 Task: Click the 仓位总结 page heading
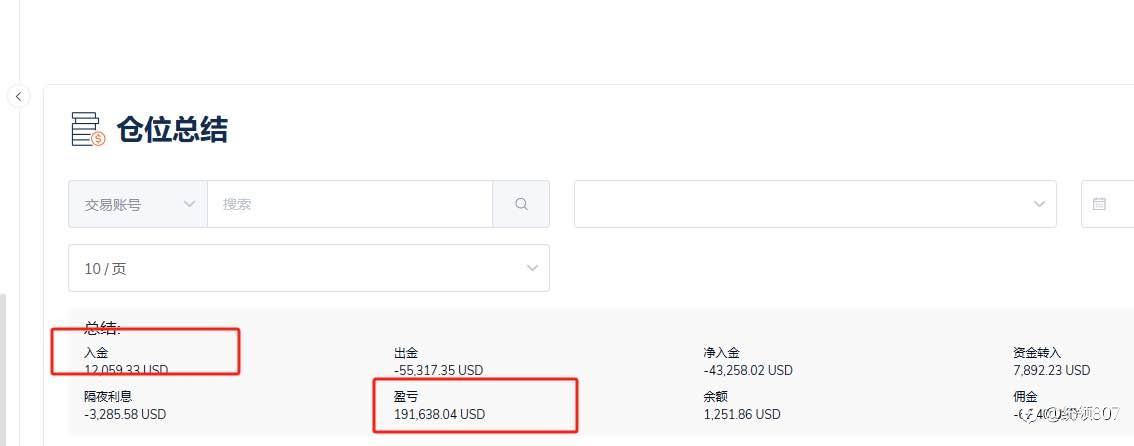[x=172, y=130]
